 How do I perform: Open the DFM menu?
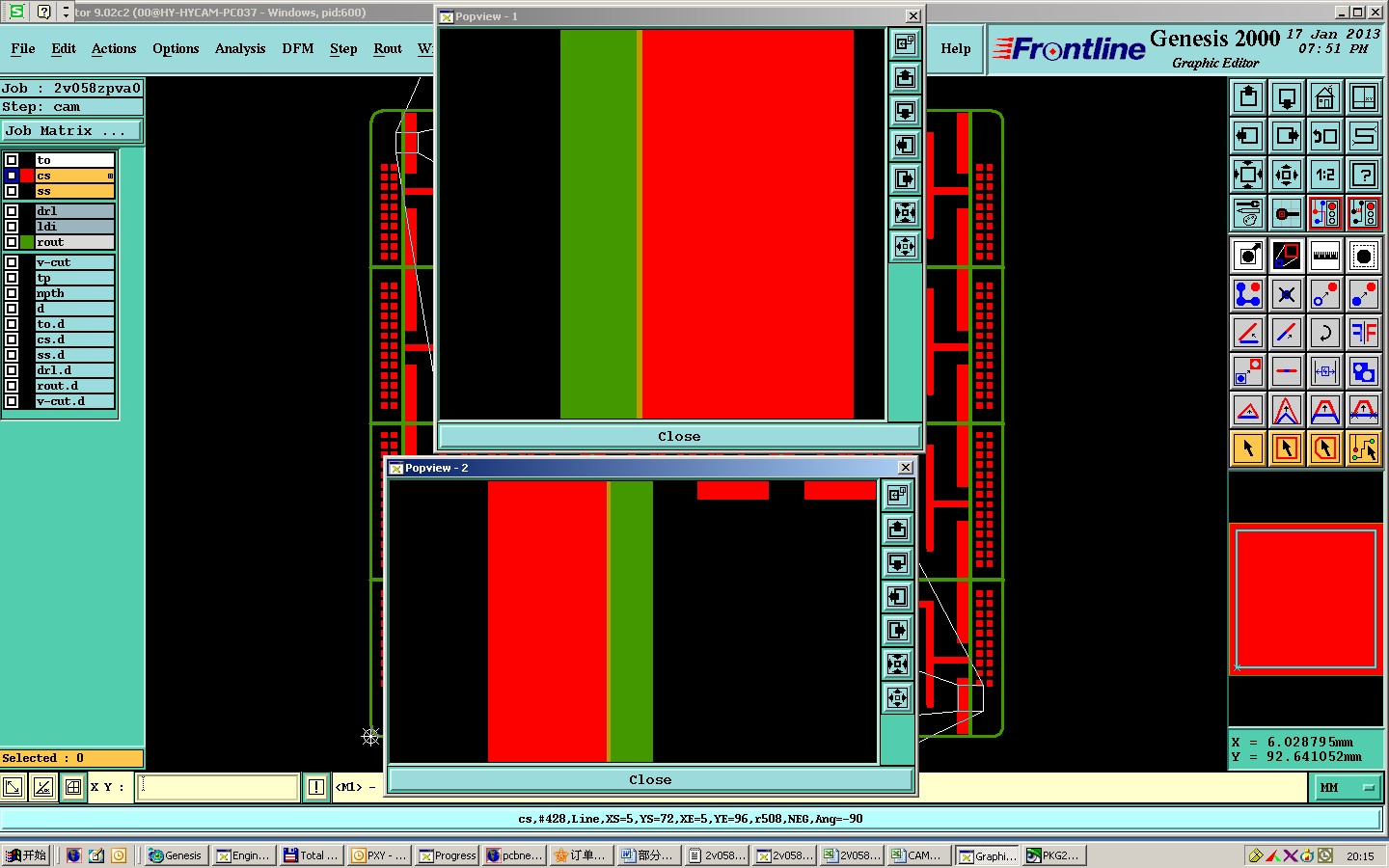point(298,48)
